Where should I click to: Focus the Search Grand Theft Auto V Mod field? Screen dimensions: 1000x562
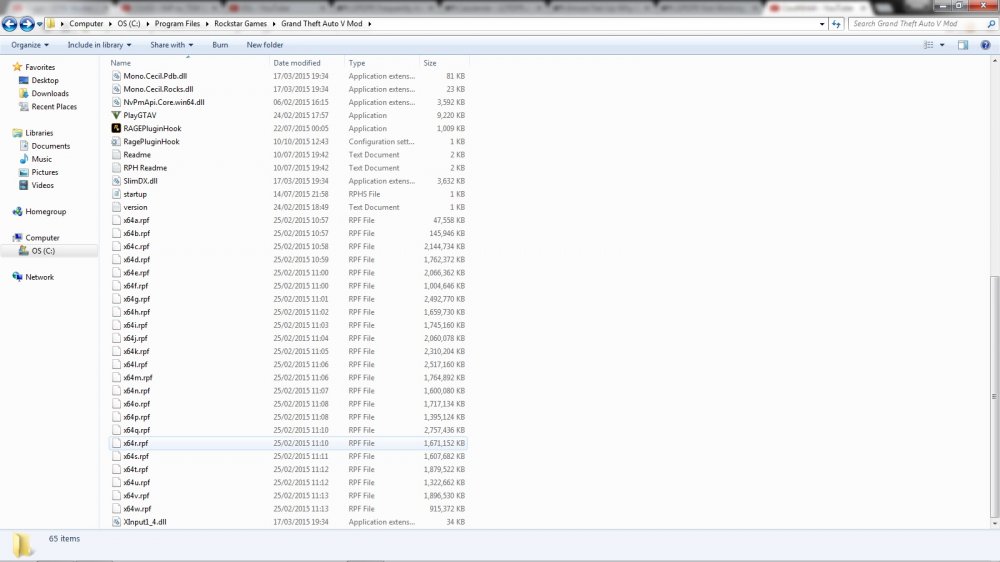[916, 24]
